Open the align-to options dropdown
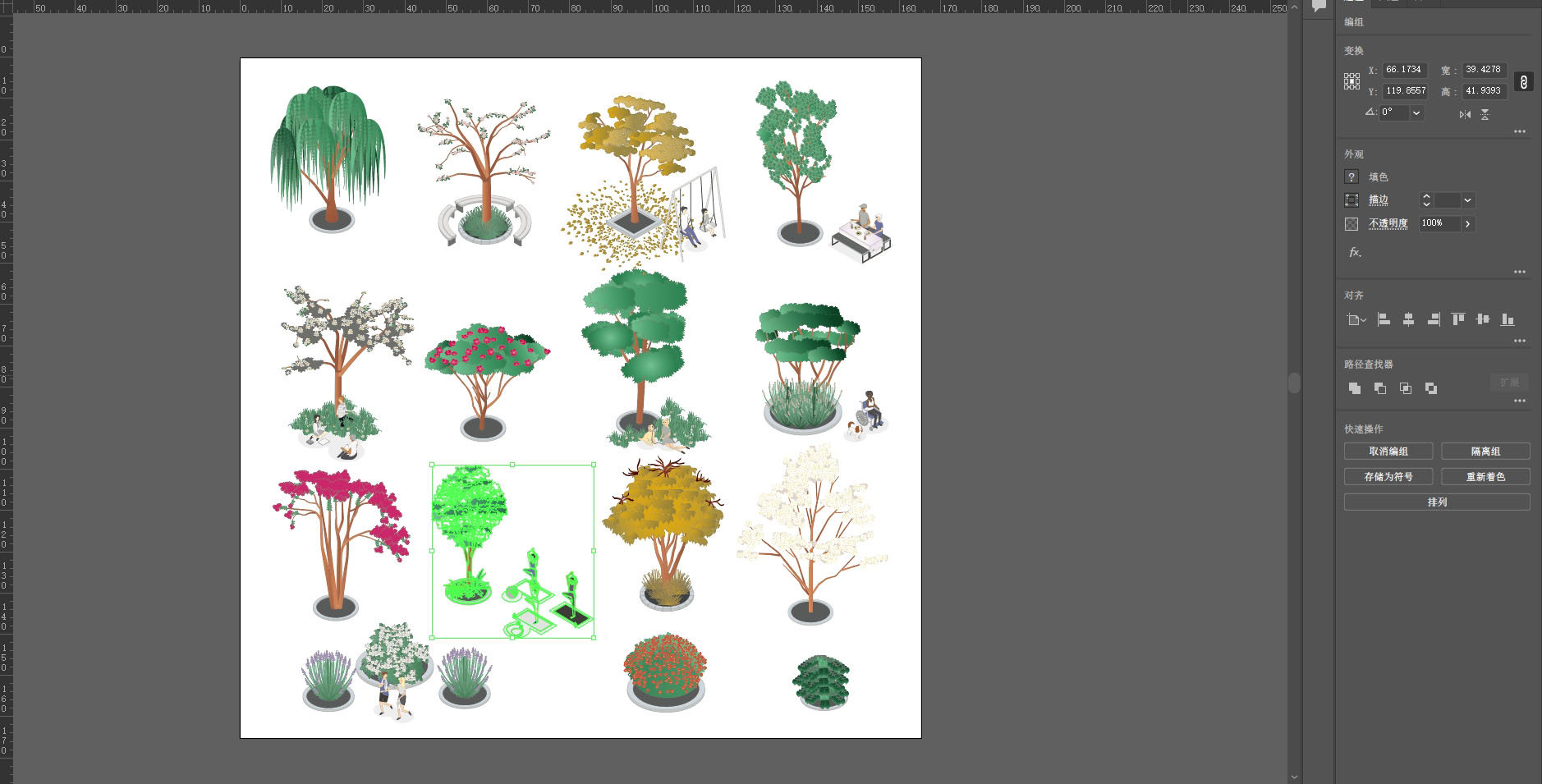1542x784 pixels. pyautogui.click(x=1356, y=319)
